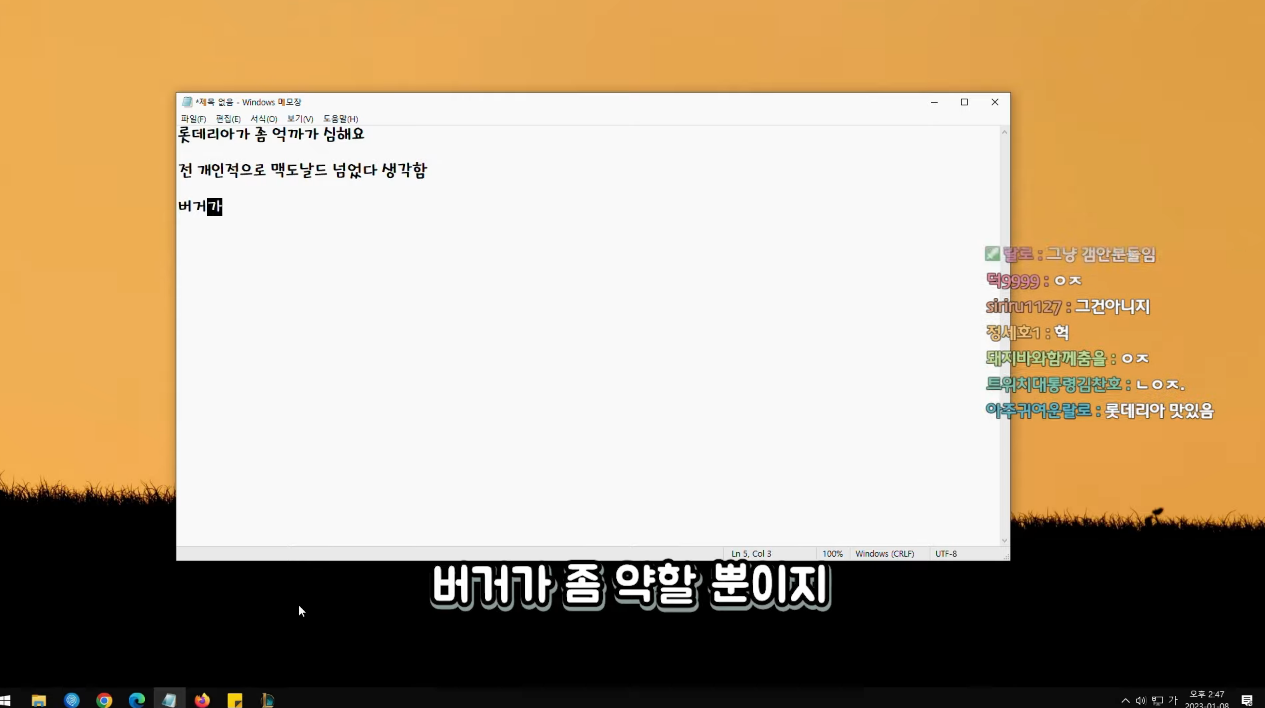Click the clock showing 오후 2:47
Screen dimensions: 1265x708
[x=1204, y=697]
